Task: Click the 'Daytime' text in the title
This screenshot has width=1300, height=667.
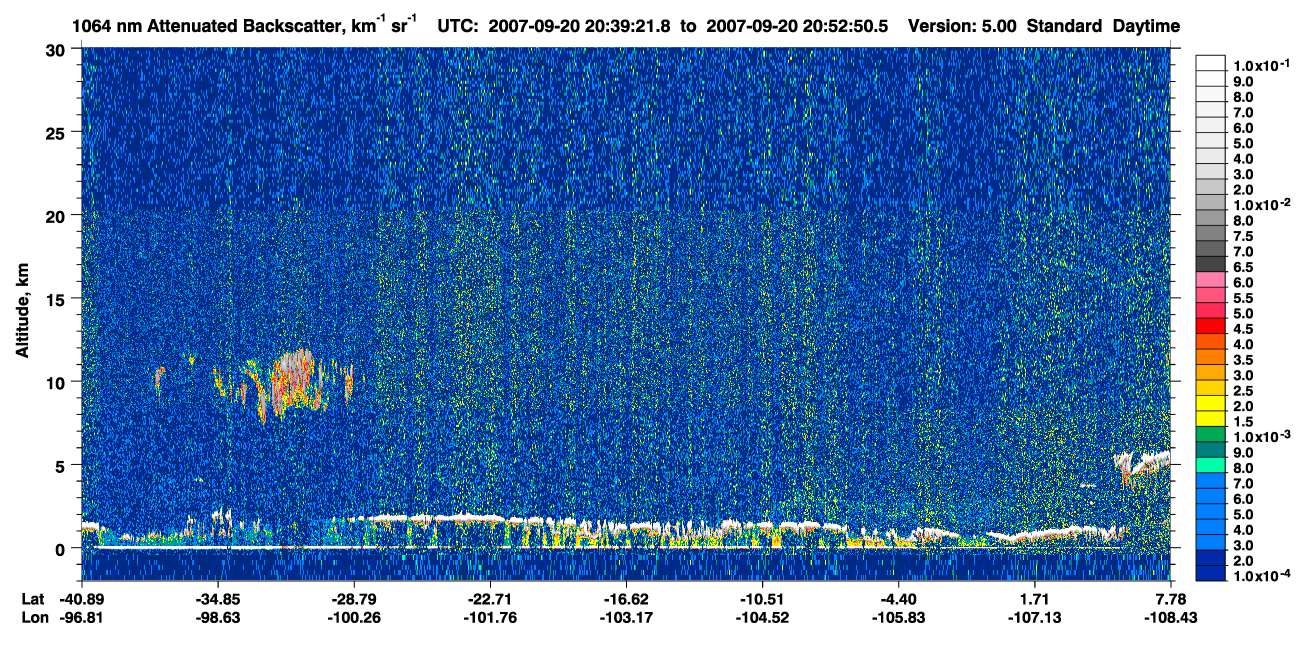Action: click(x=1146, y=26)
